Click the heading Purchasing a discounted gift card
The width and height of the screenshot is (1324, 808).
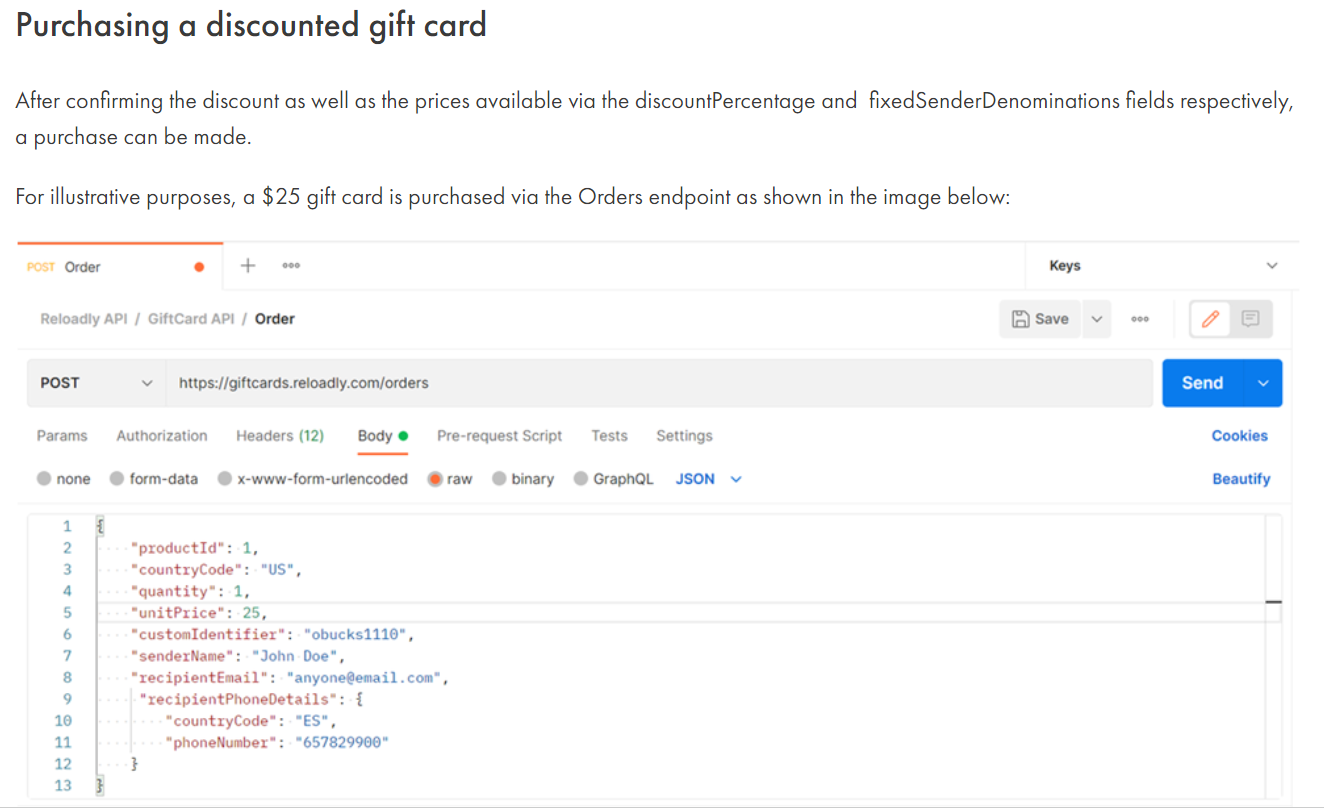251,25
